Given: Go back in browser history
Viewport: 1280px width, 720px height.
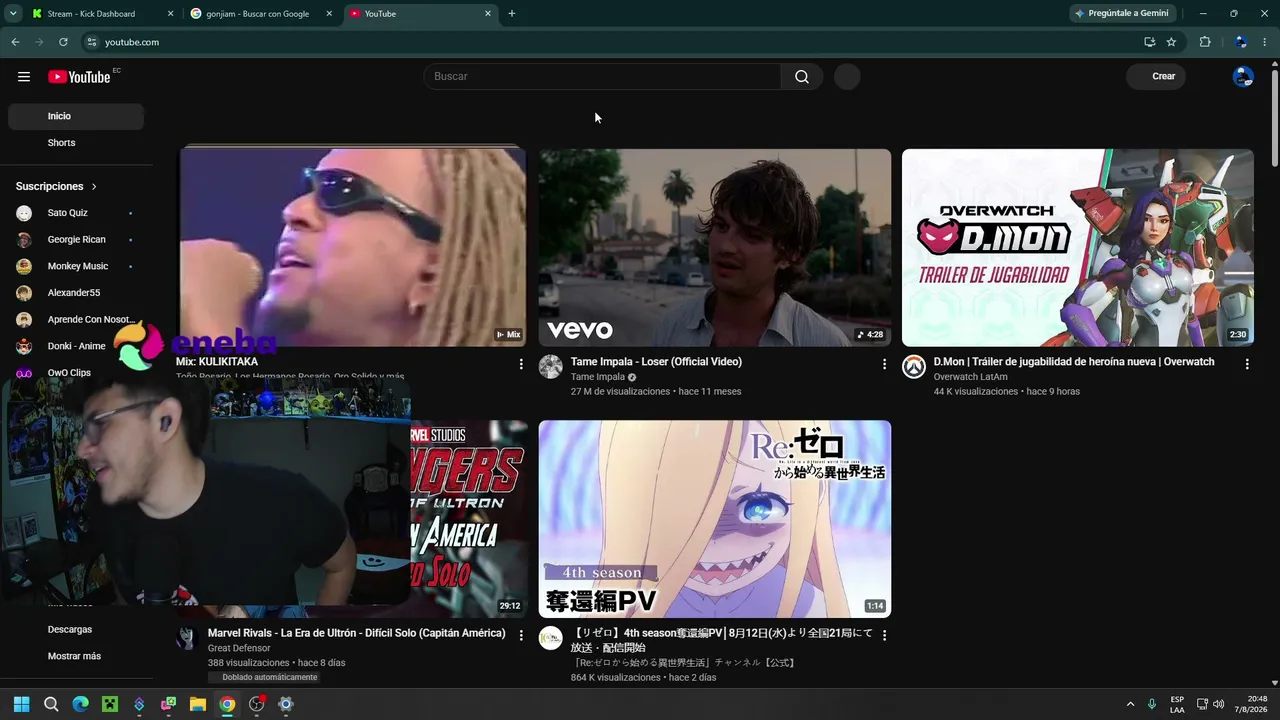Looking at the screenshot, I should [15, 42].
